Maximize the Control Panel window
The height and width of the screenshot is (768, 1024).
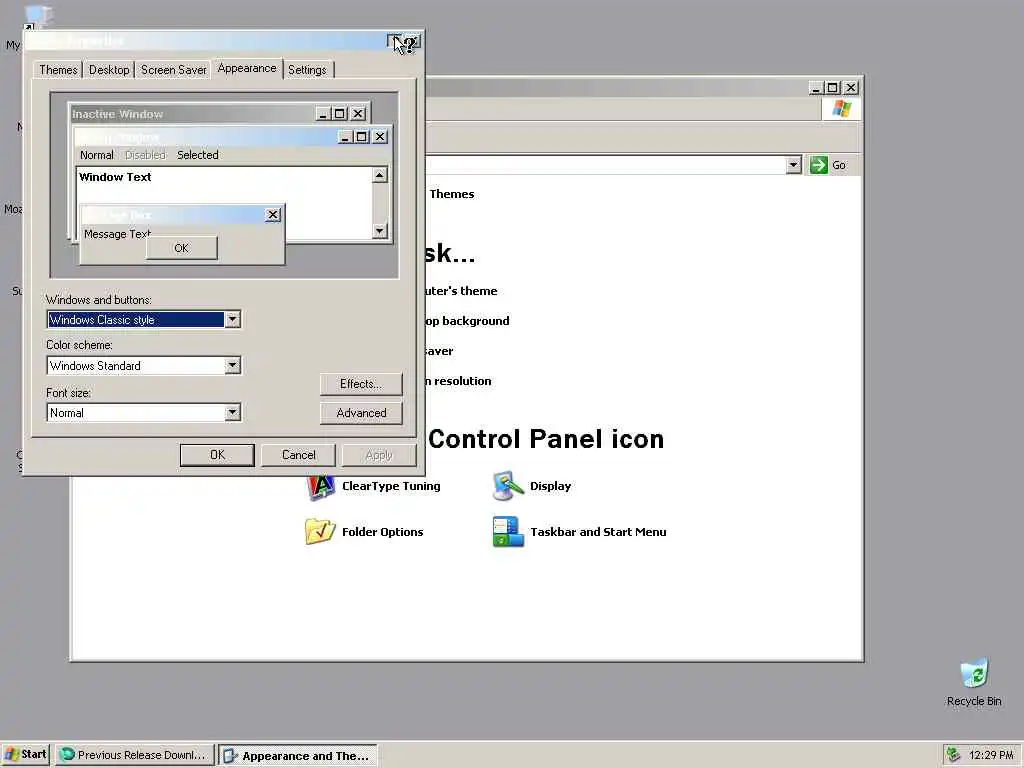[833, 88]
